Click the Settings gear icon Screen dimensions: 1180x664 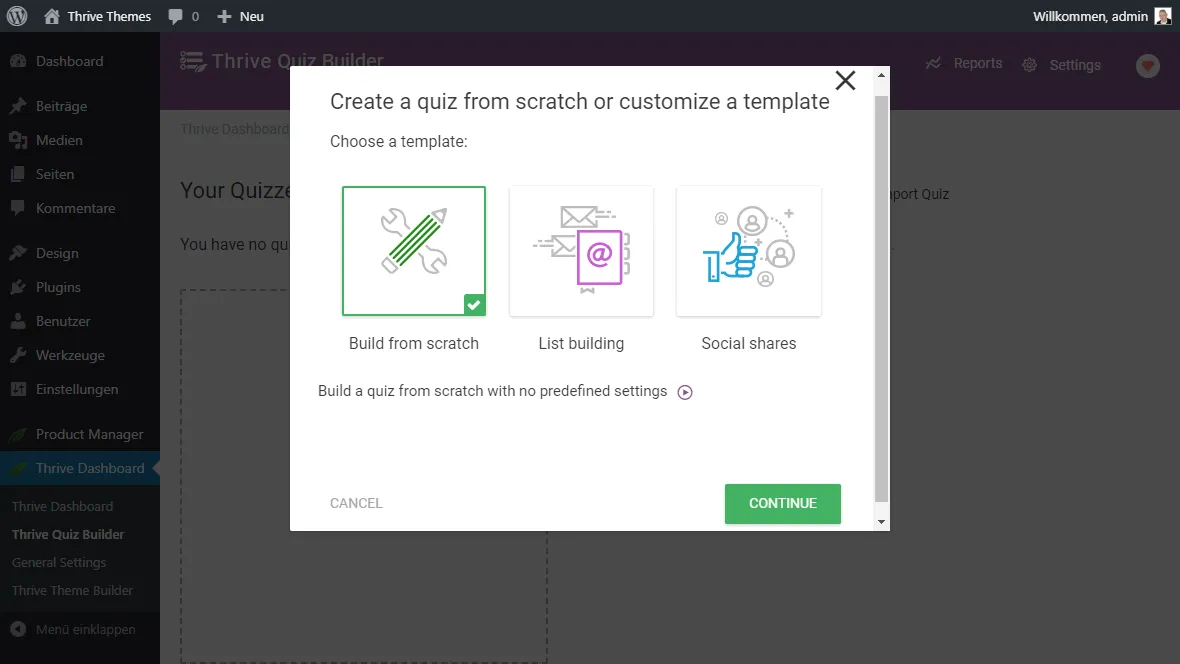(1029, 65)
